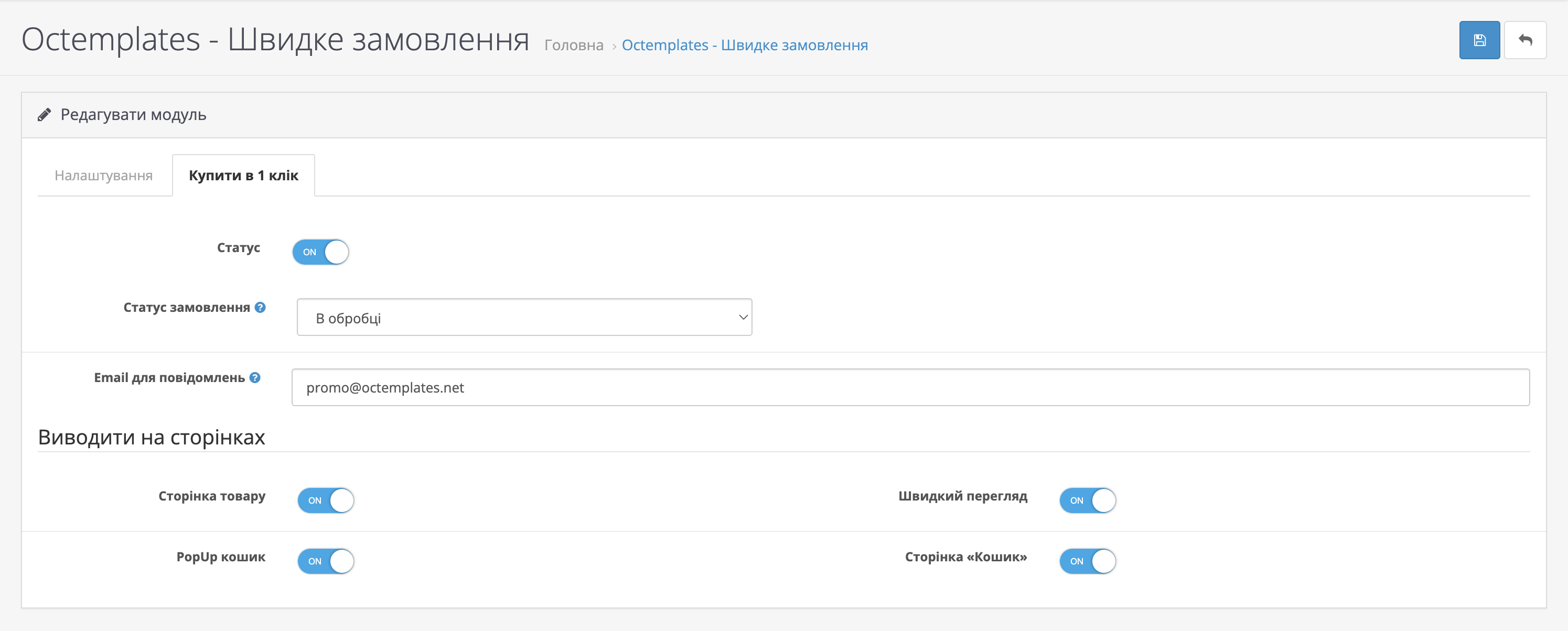
Task: Click the back arrow icon button
Action: coord(1525,40)
